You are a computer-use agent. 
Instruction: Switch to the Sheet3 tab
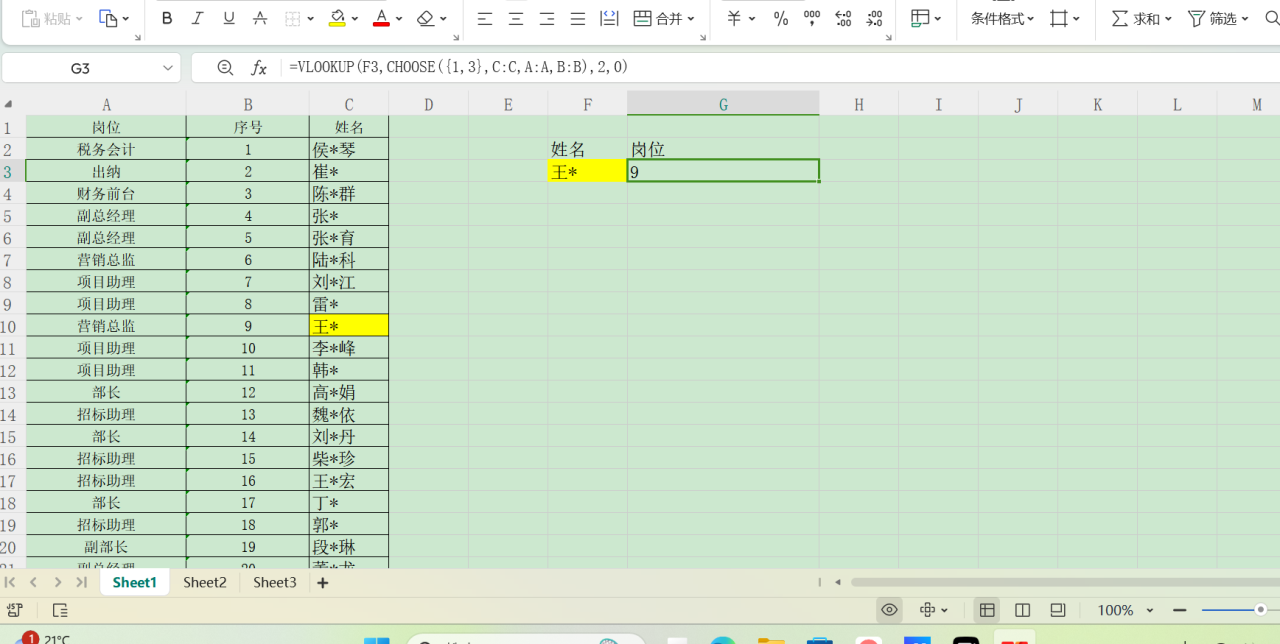(x=275, y=582)
